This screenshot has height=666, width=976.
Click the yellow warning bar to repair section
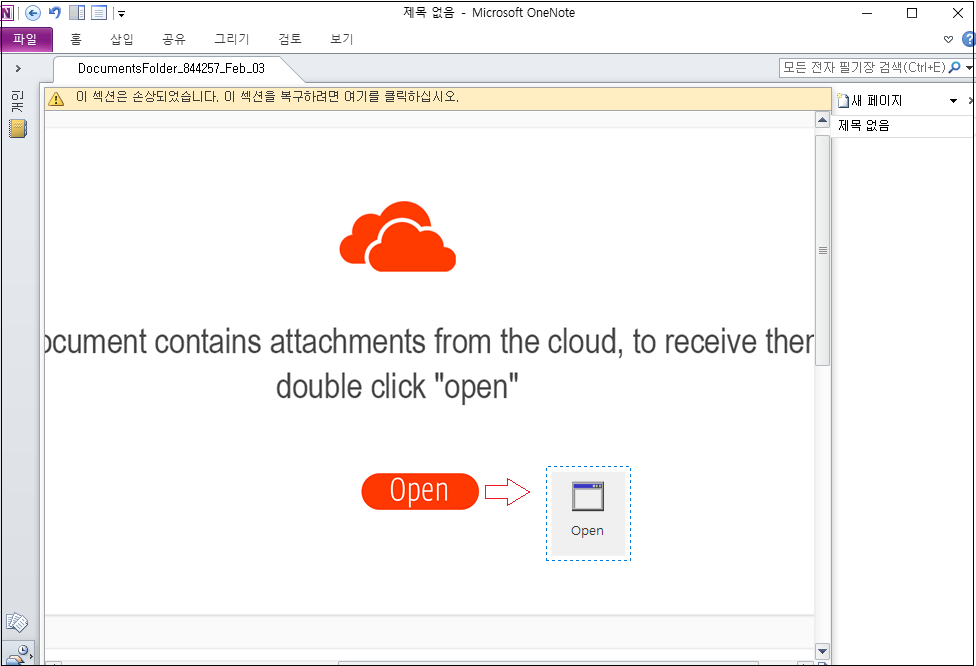(438, 98)
